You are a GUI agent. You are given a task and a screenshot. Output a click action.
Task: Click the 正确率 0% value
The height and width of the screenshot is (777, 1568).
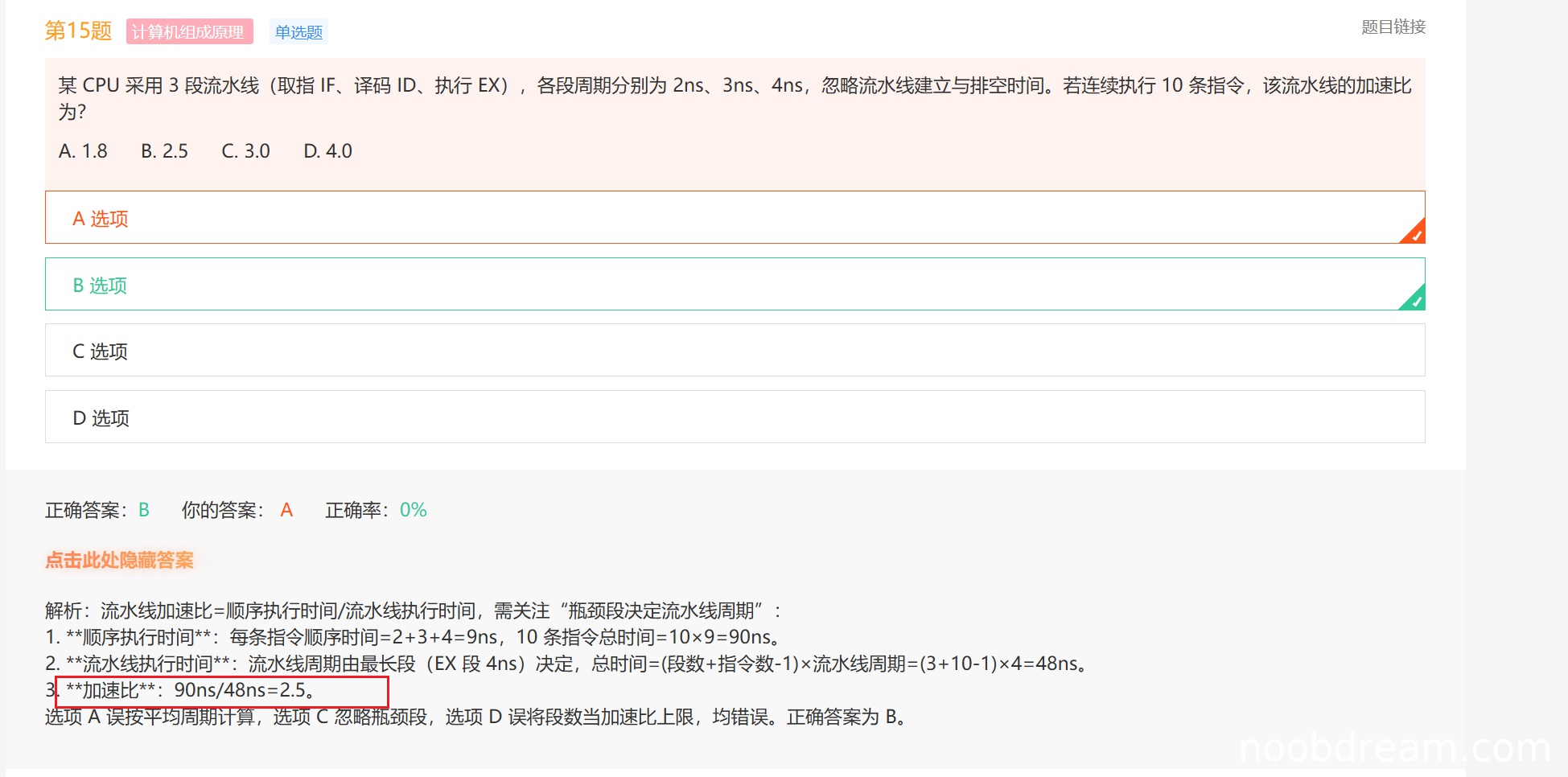413,510
